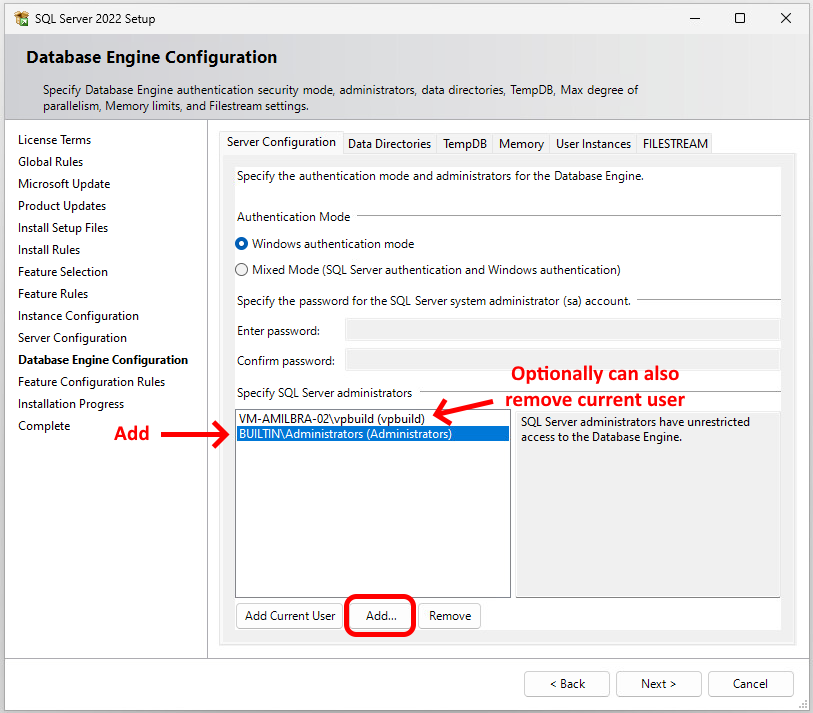Proceed with the Next > button
813x713 pixels.
(x=658, y=684)
